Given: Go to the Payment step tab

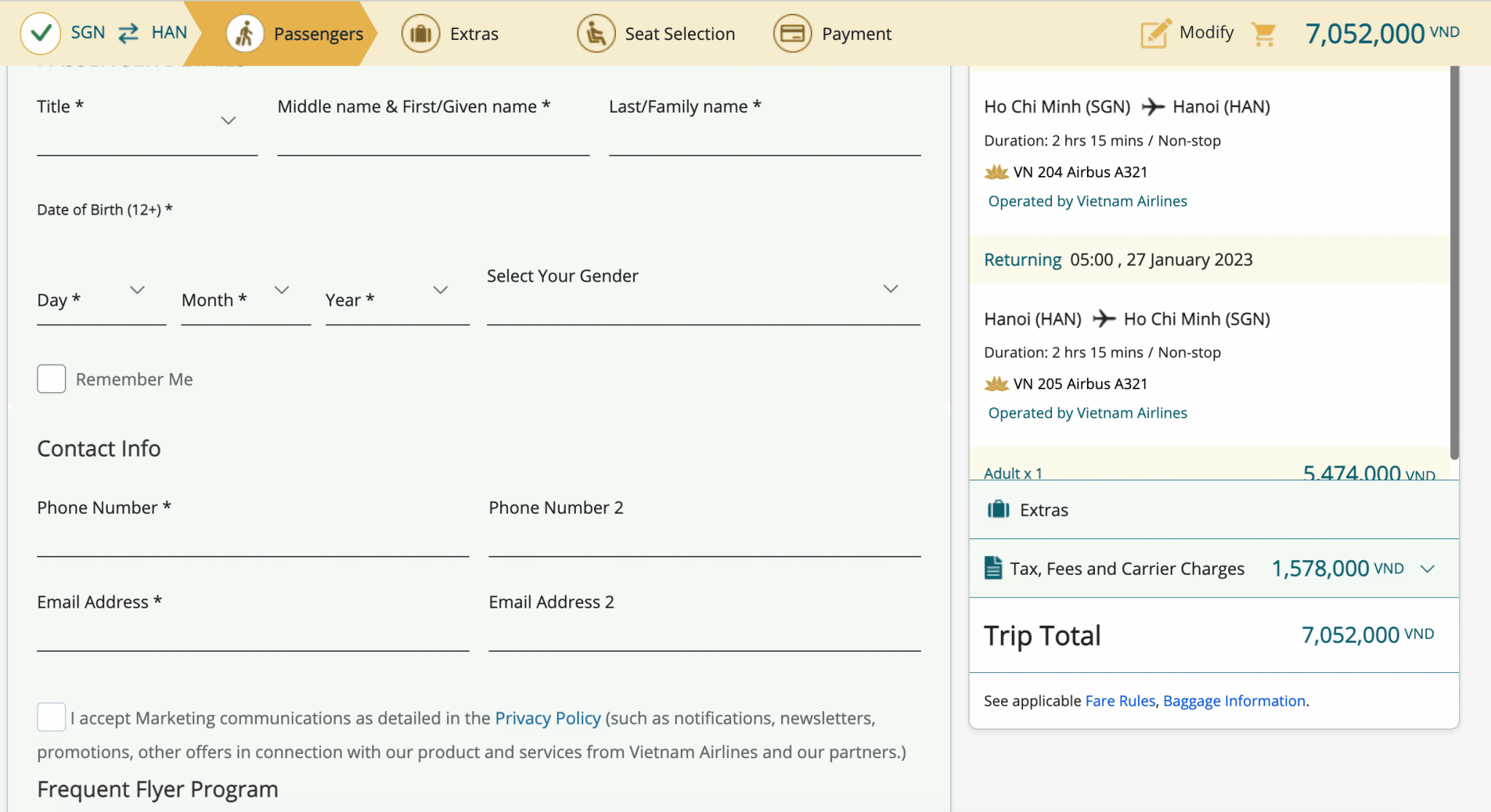Looking at the screenshot, I should point(832,33).
